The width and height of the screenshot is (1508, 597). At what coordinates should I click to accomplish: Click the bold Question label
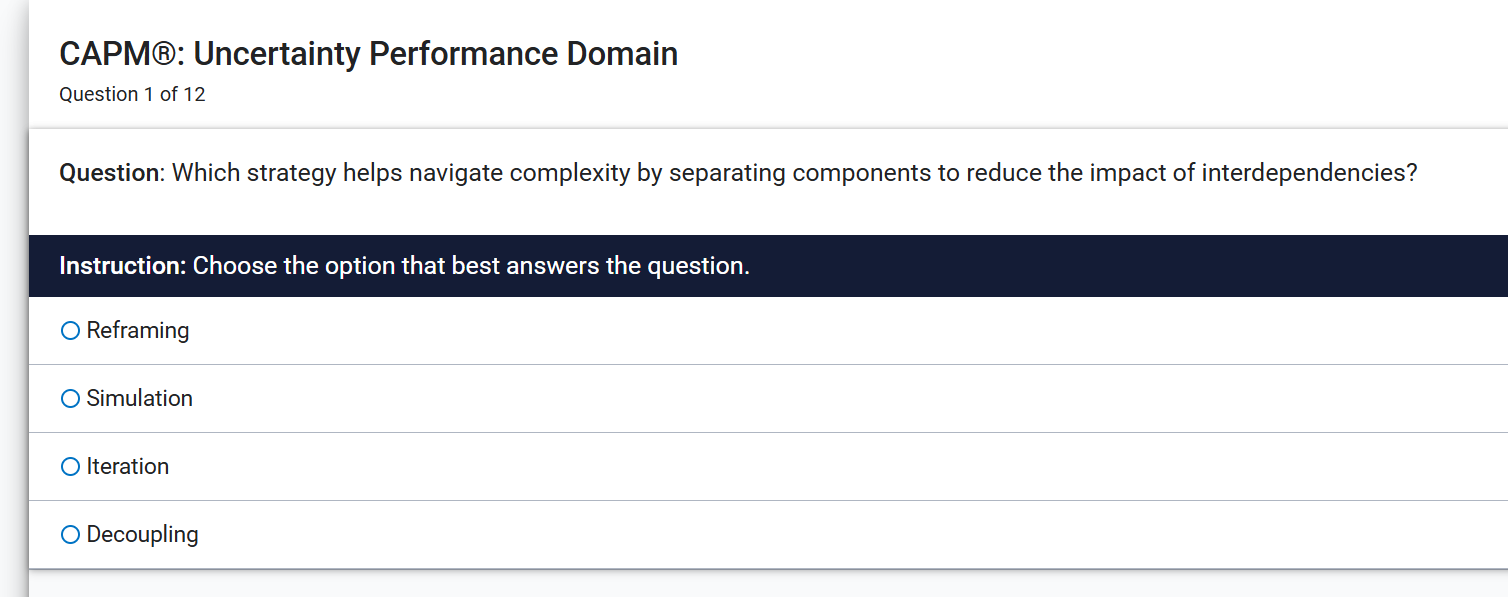click(109, 173)
